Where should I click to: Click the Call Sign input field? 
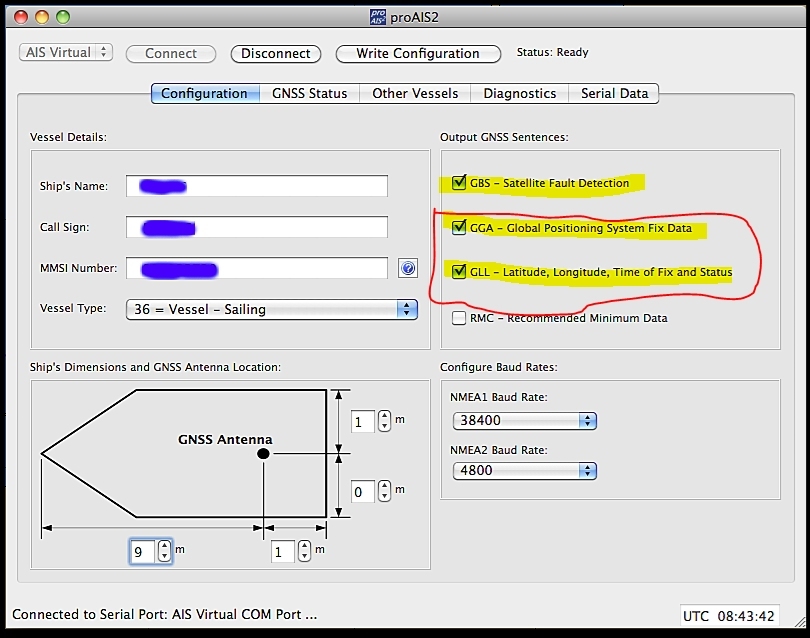257,227
